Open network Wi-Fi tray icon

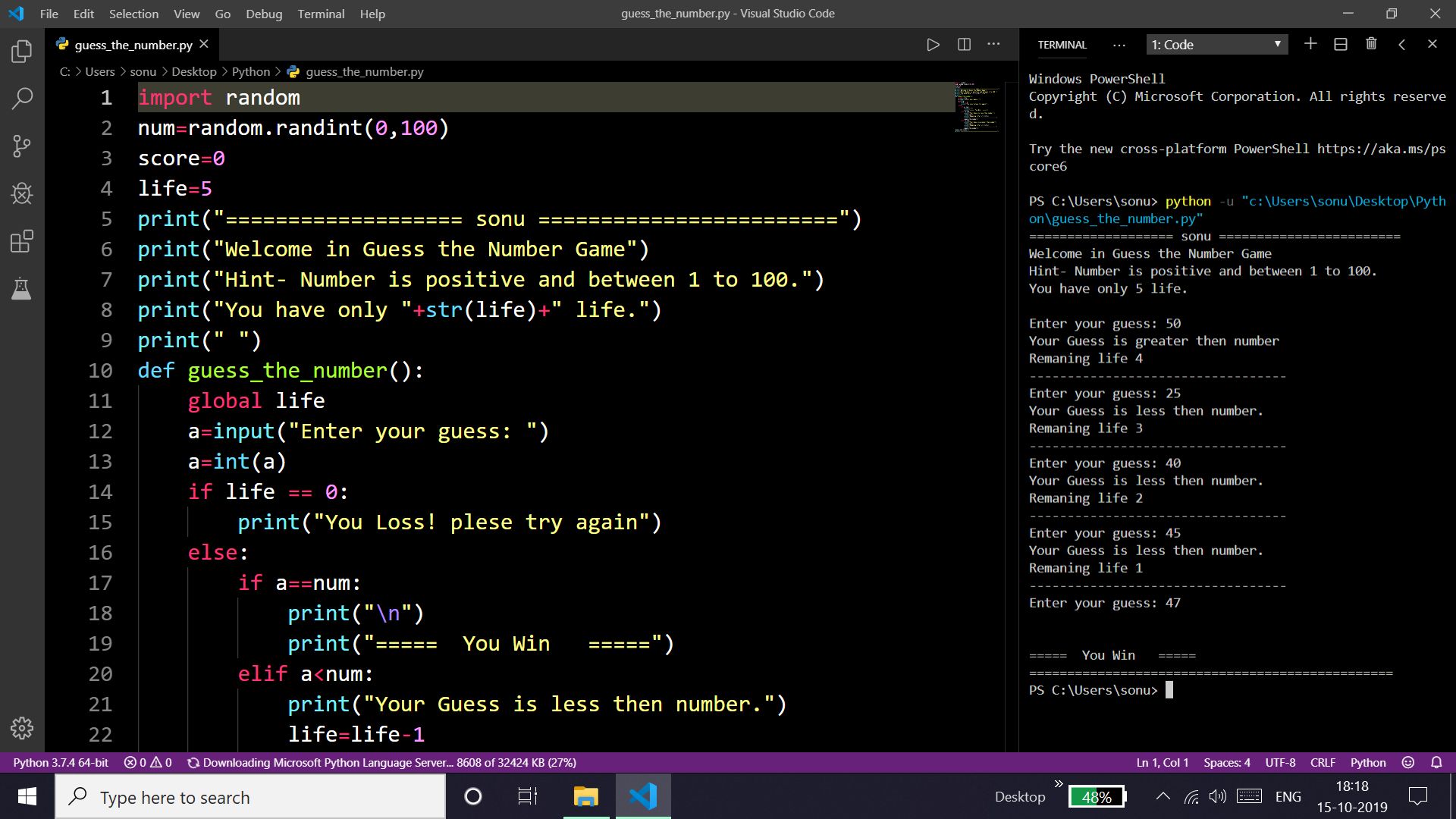tap(1191, 796)
